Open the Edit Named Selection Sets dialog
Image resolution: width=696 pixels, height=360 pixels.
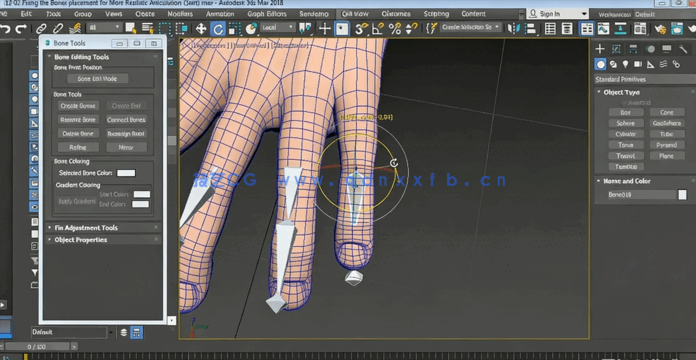click(x=431, y=29)
